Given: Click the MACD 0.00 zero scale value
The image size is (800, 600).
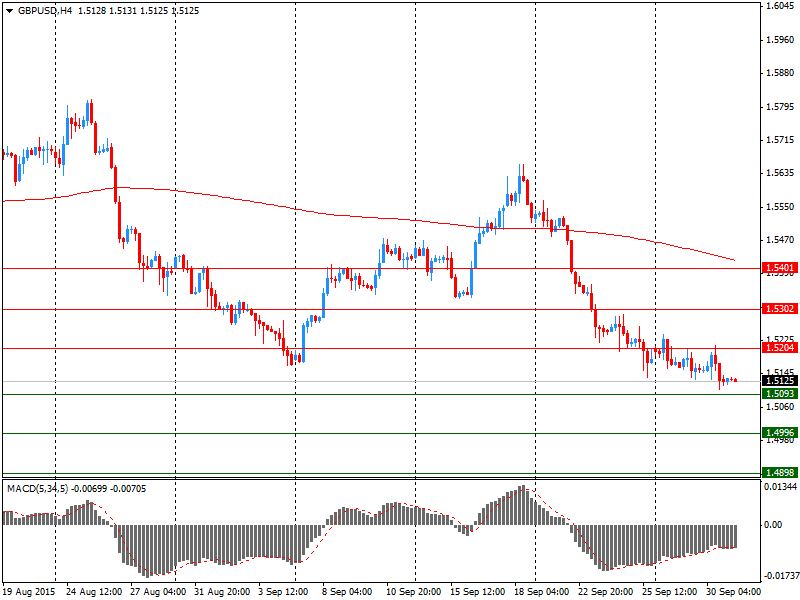Looking at the screenshot, I should [773, 524].
